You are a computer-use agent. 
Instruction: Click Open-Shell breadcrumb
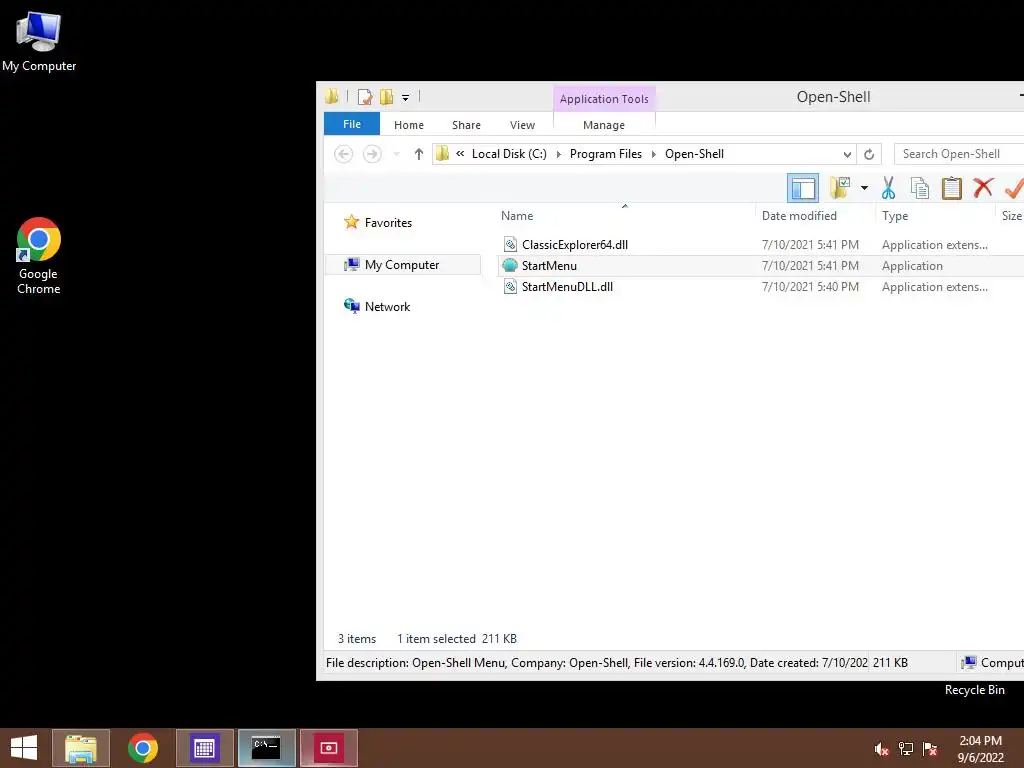[694, 153]
